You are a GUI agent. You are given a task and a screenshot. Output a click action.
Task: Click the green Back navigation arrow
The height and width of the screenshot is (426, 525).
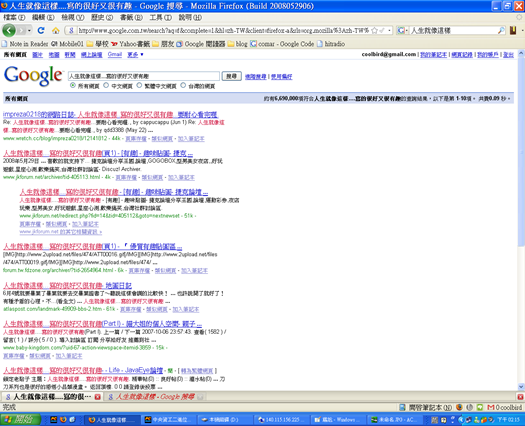9,30
